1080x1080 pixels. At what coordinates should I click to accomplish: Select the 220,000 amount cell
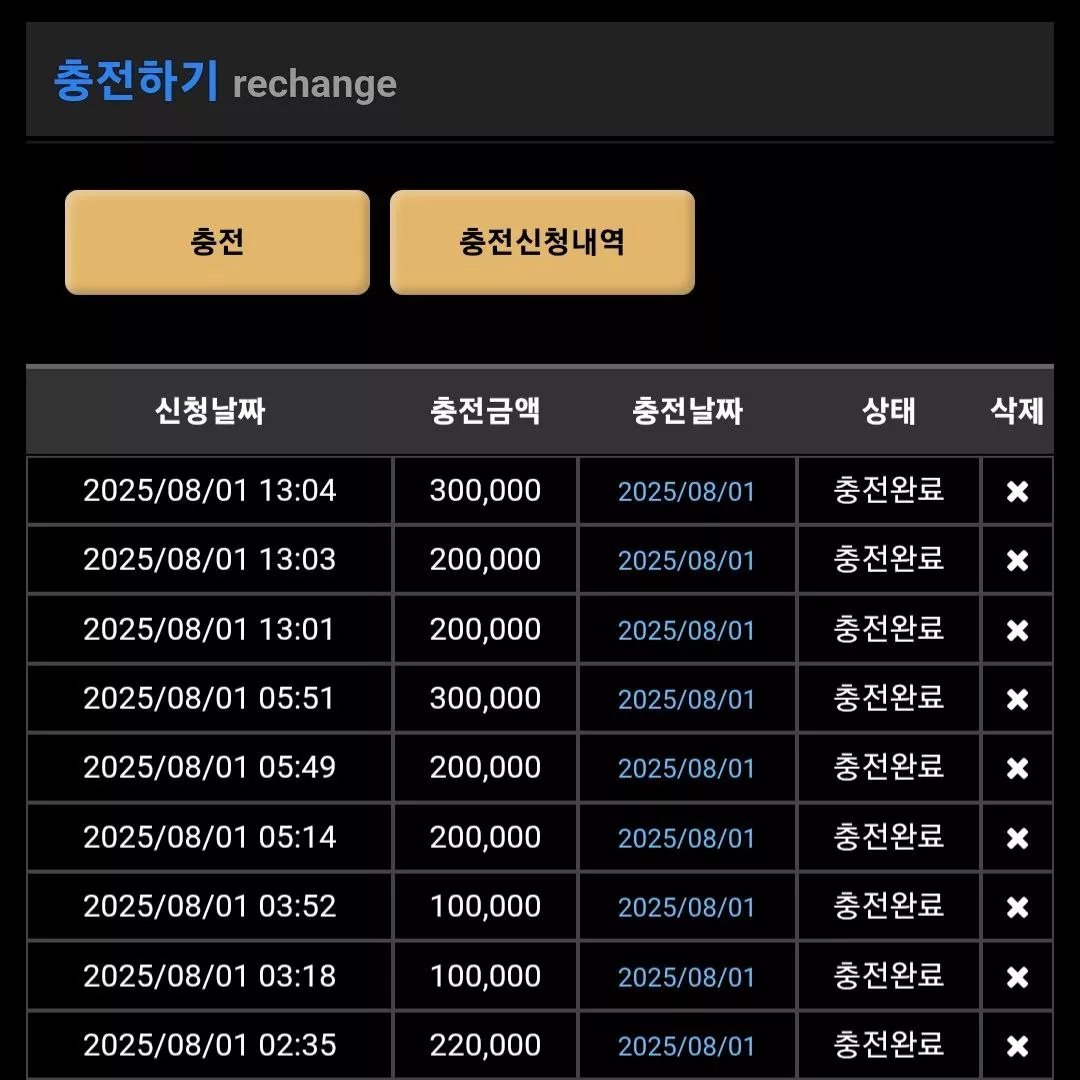point(485,1045)
